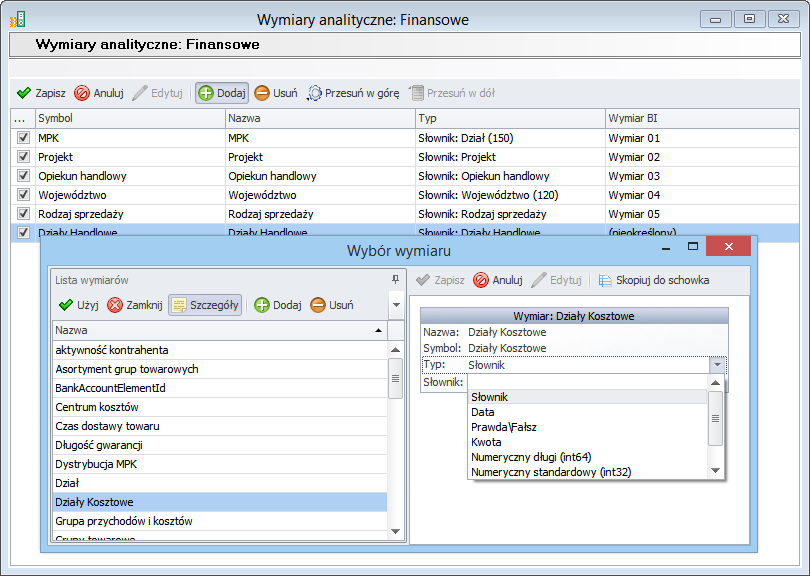This screenshot has height=576, width=810.
Task: Select BankAccountElementId in the list
Action: 220,388
